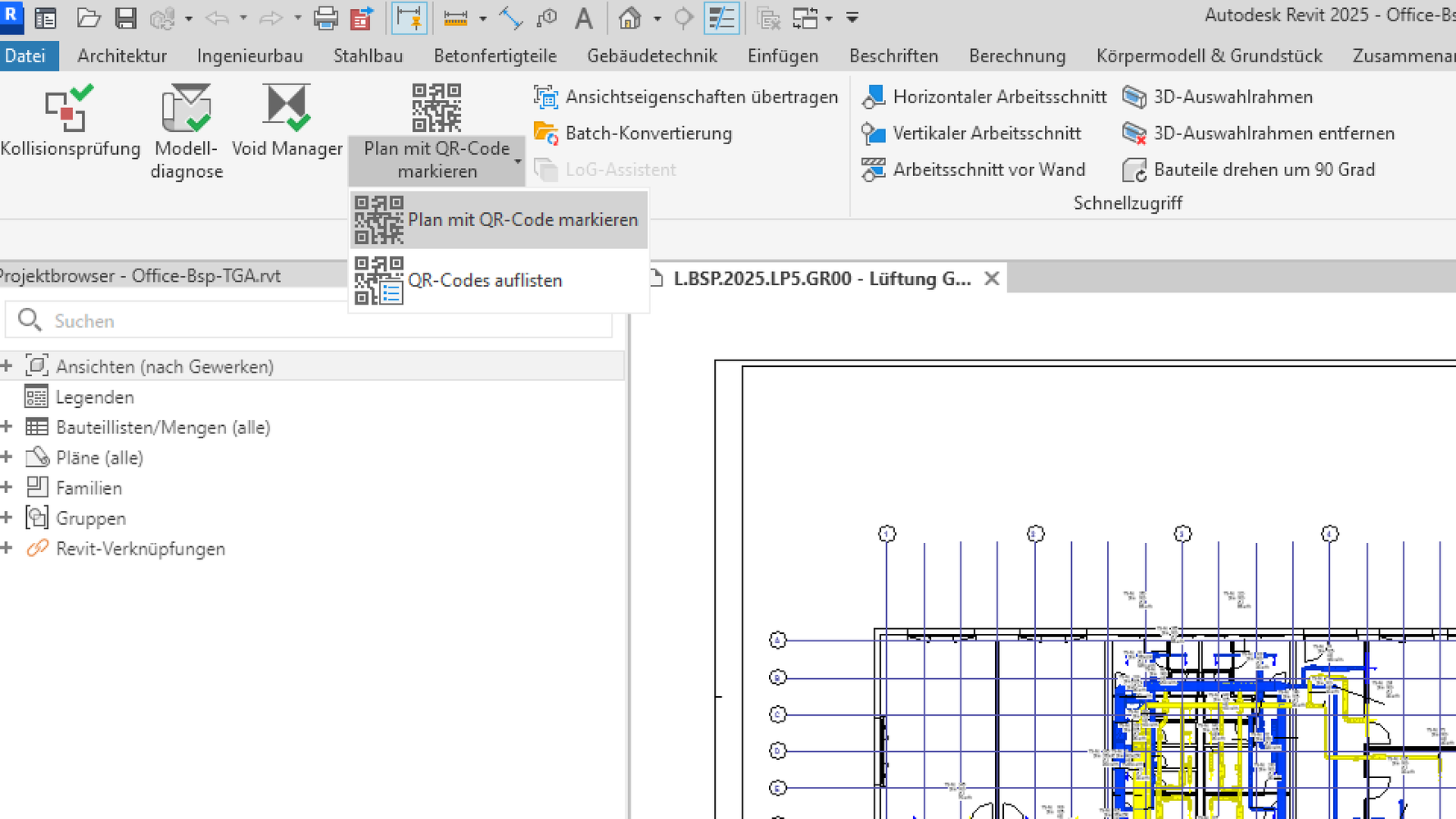Switch to the Ingenieurbau ribbon tab
The height and width of the screenshot is (819, 1456).
tap(250, 56)
